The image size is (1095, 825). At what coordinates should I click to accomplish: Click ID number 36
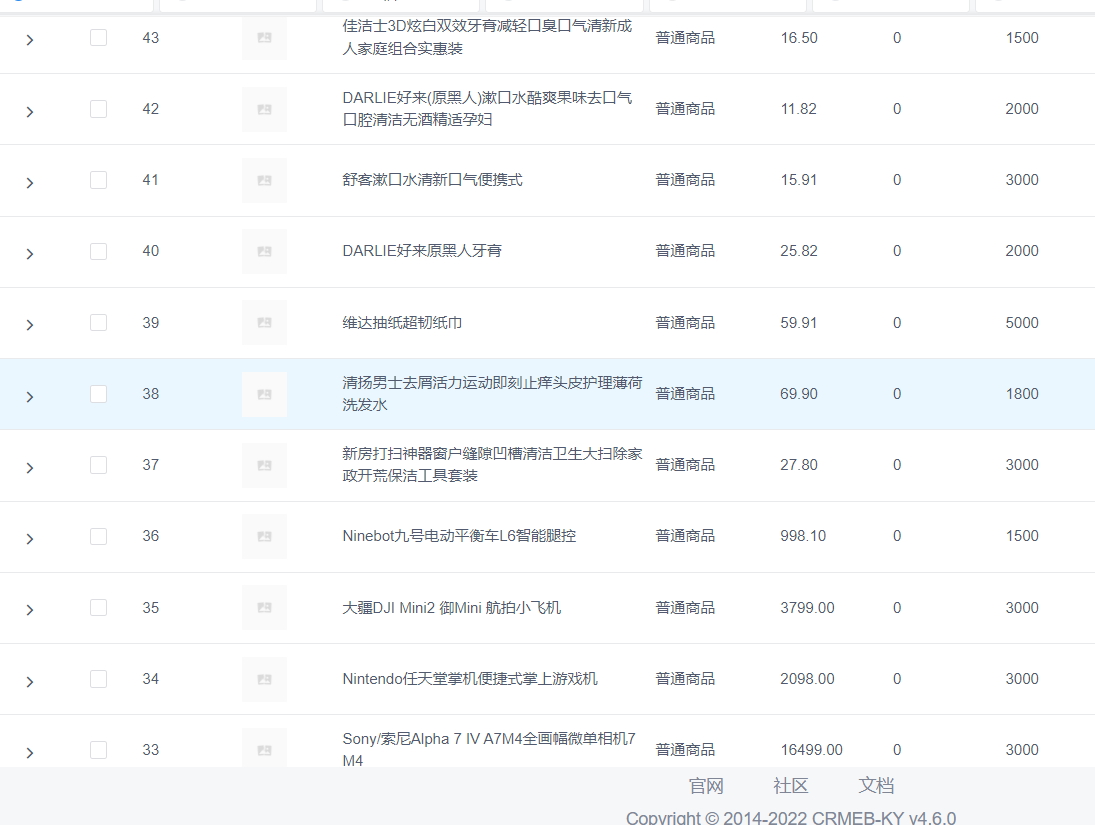coord(151,536)
